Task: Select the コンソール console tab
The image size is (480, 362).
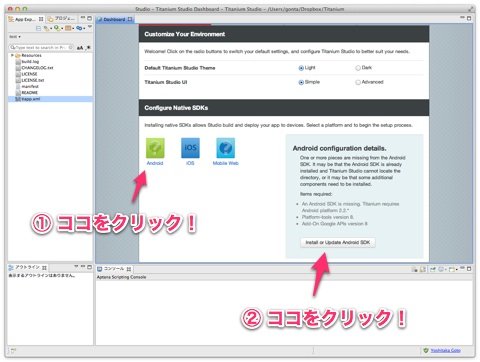Action: click(x=114, y=269)
